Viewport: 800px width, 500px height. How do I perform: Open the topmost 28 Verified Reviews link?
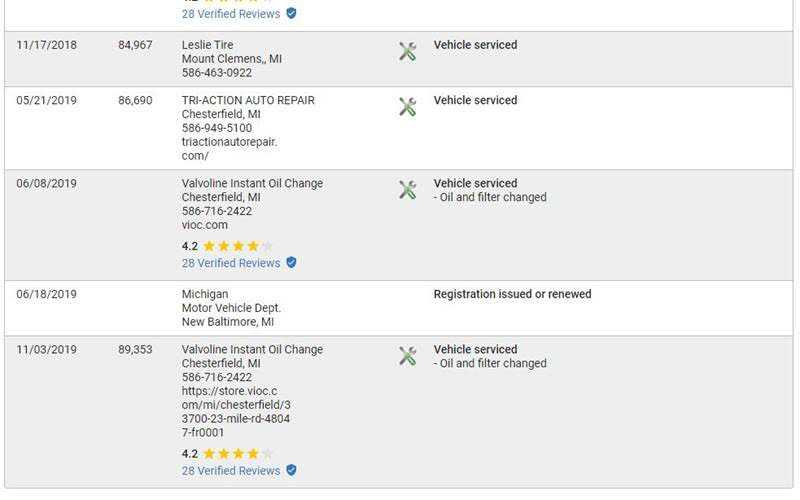pos(231,14)
